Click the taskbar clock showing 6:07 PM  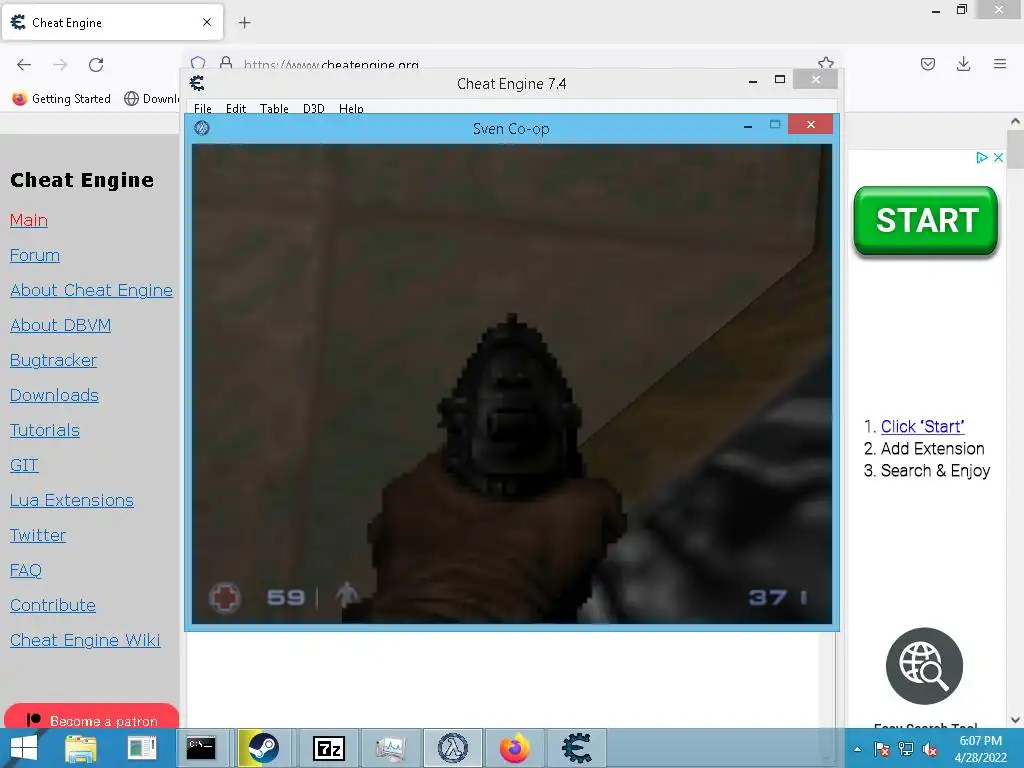(x=980, y=748)
